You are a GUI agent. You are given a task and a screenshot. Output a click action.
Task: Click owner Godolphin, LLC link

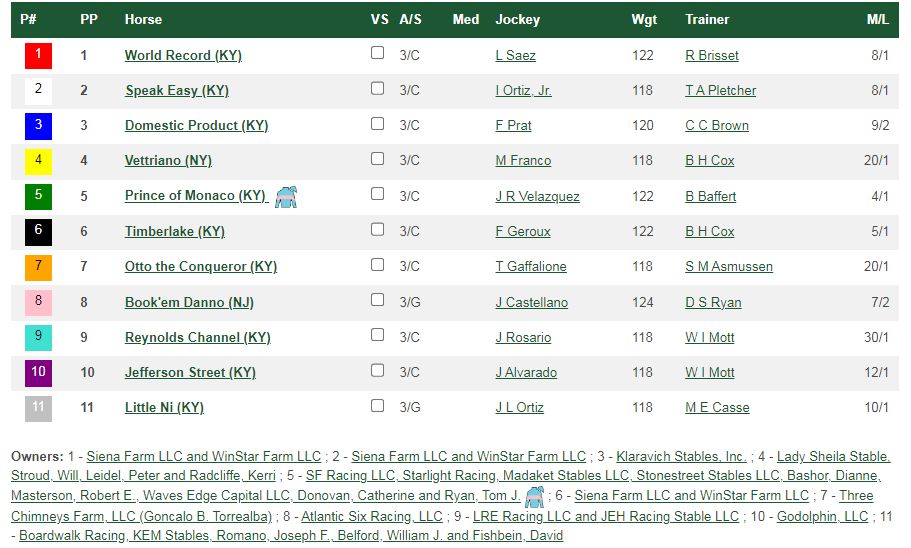pos(822,517)
